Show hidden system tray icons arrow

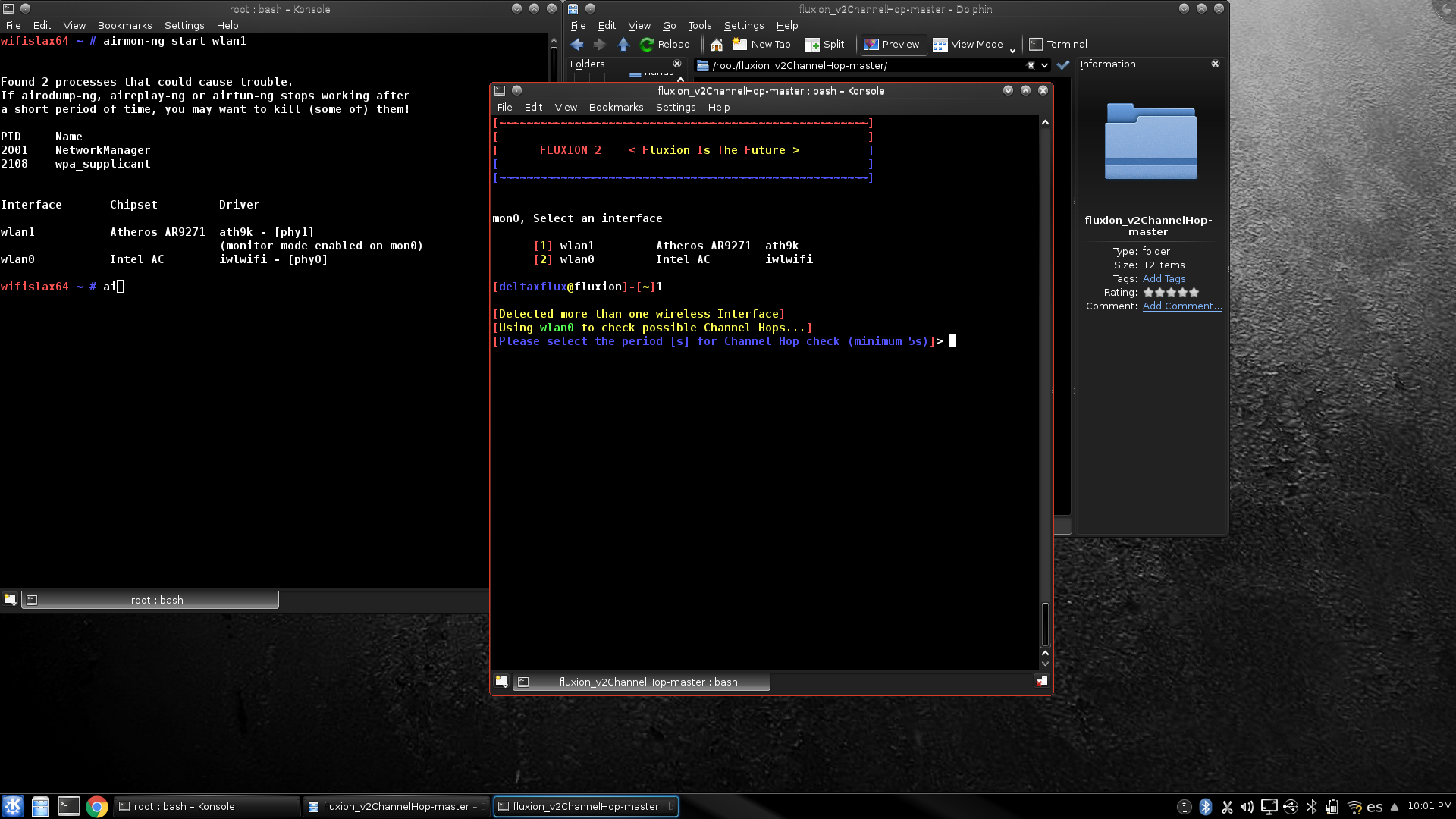click(1394, 807)
